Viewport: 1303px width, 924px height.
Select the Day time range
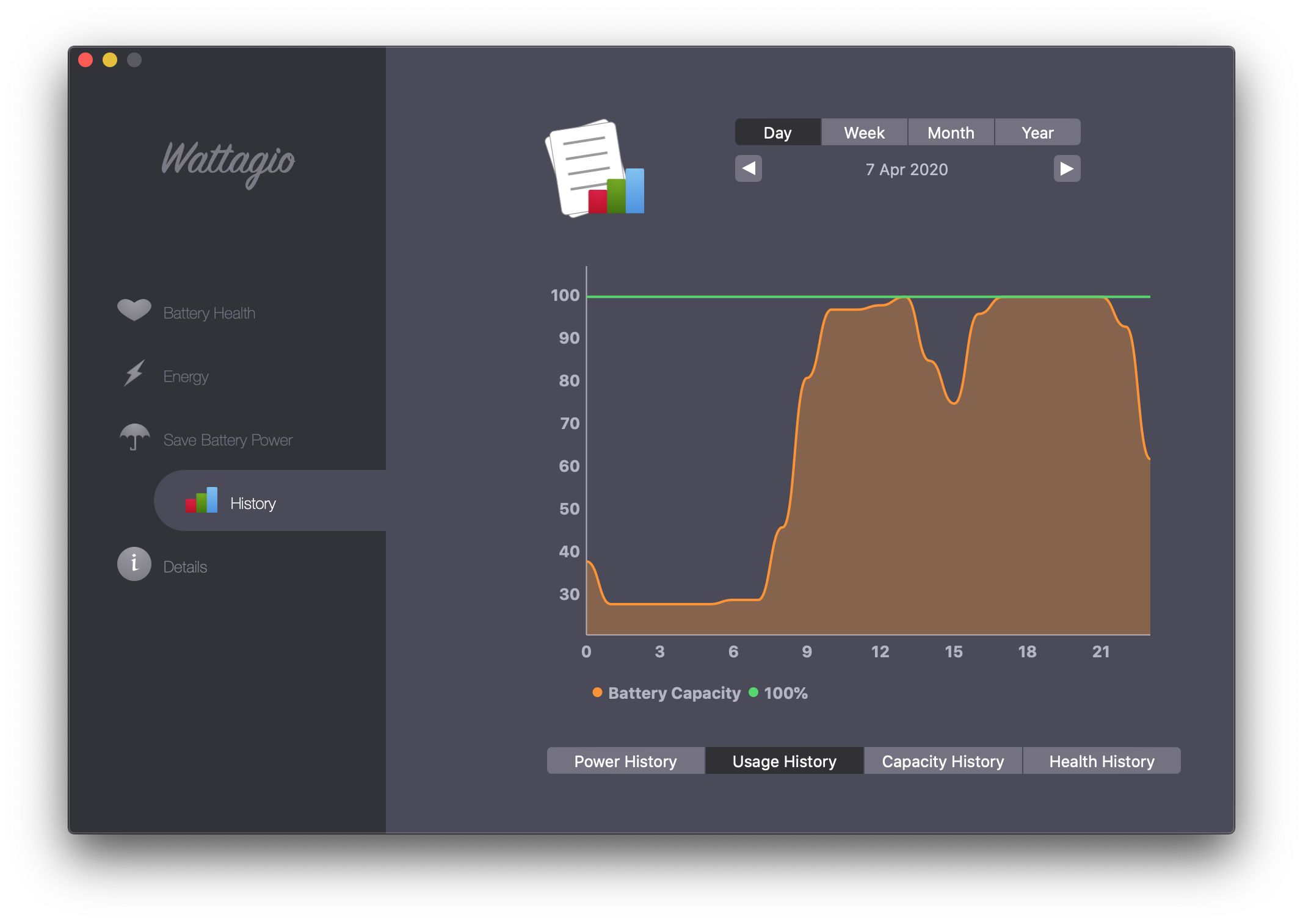(x=777, y=132)
